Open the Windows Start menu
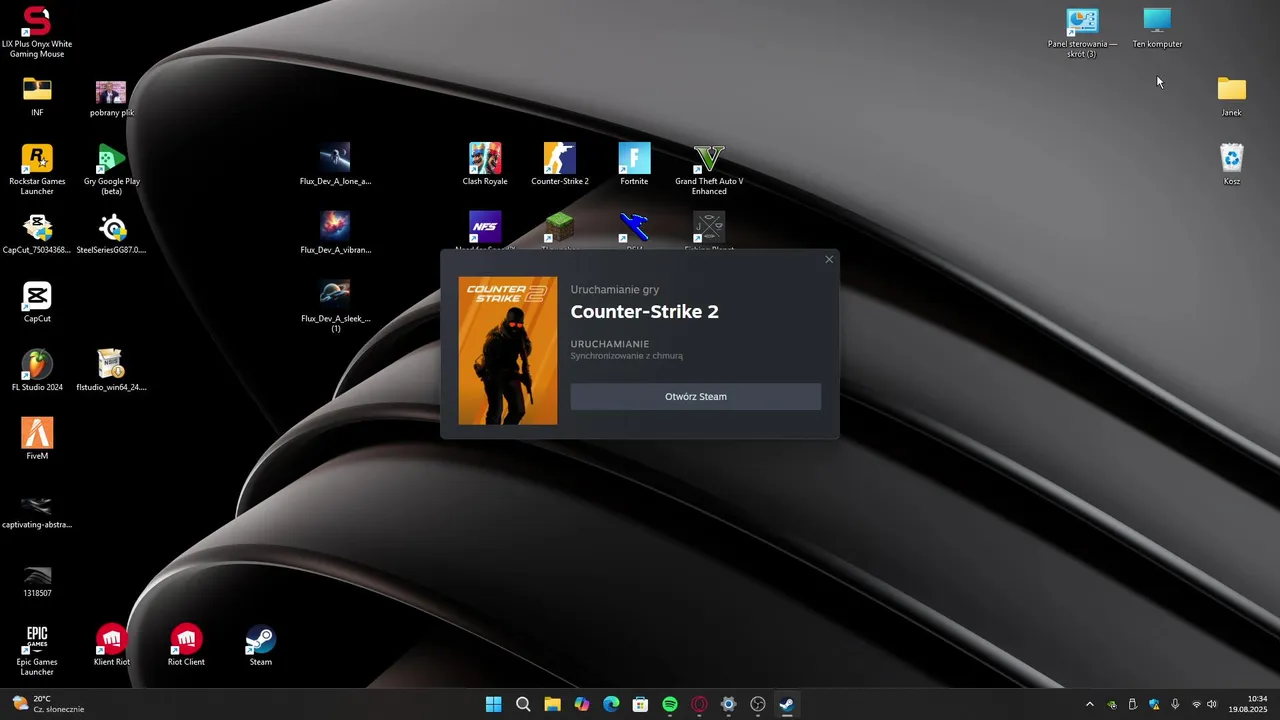 coord(493,704)
